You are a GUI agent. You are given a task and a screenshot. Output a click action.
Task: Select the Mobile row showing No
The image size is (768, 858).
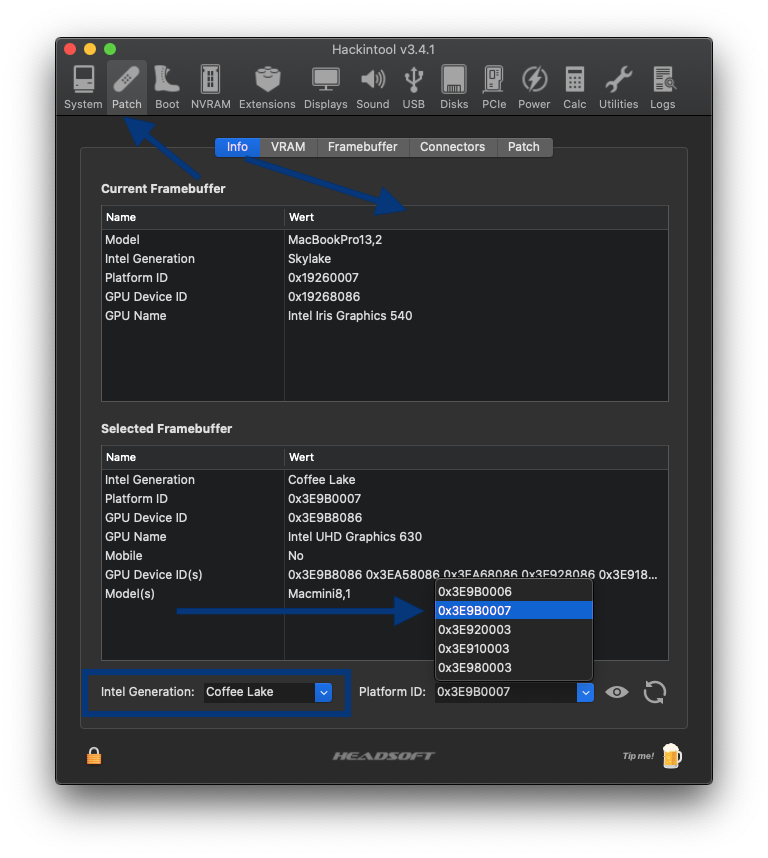tap(385, 556)
